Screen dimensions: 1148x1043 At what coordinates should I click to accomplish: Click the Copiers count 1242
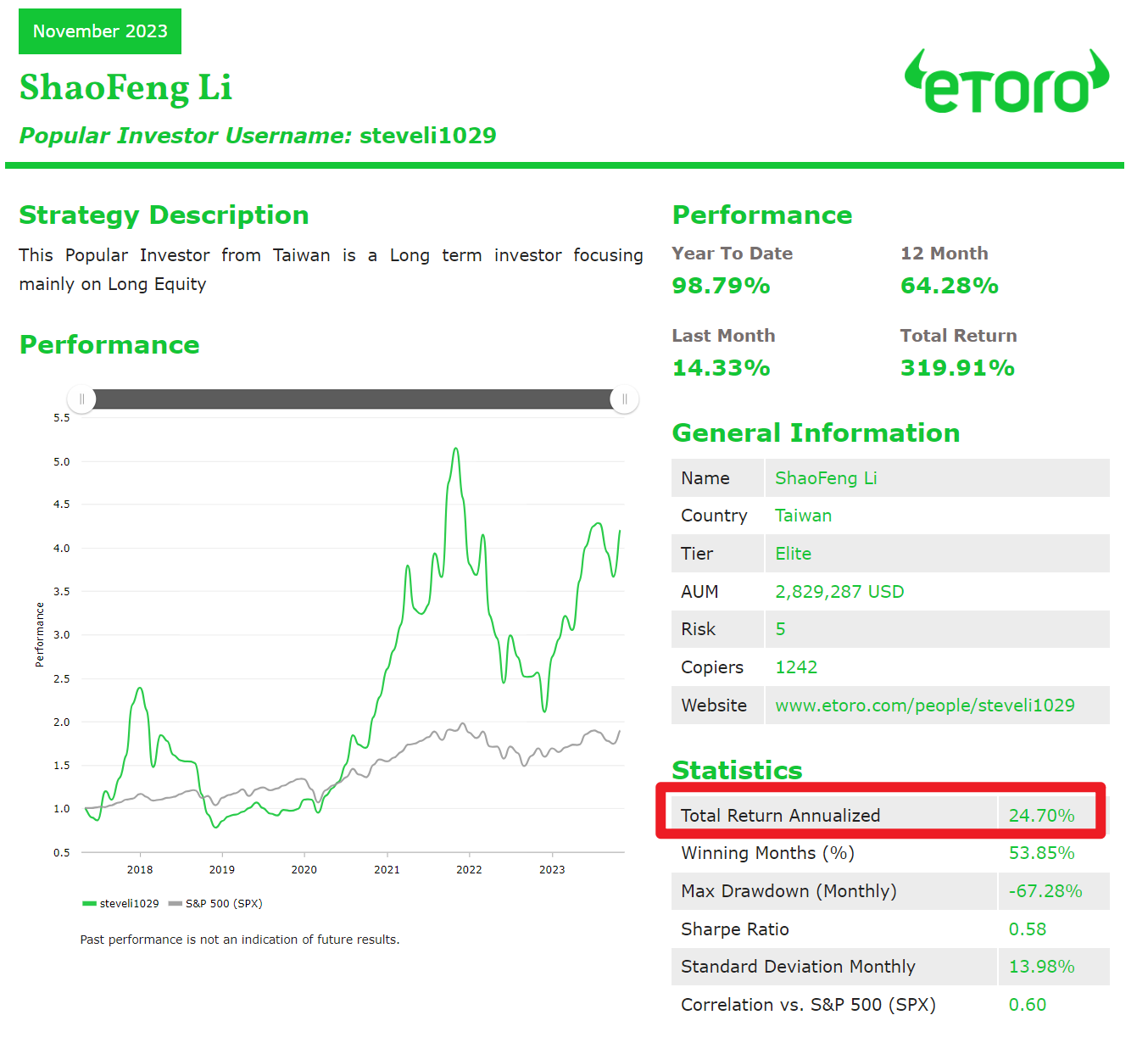point(796,667)
